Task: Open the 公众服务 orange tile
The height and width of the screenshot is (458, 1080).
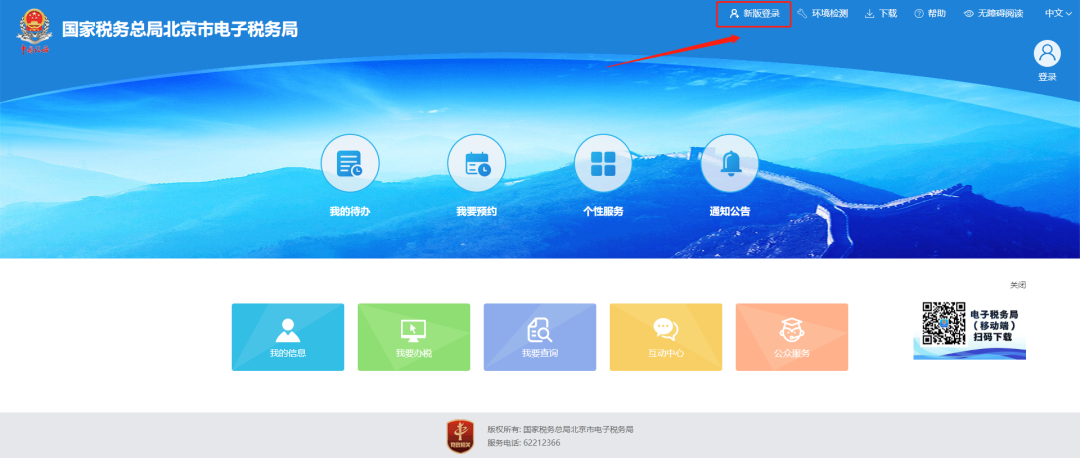Action: coord(792,337)
